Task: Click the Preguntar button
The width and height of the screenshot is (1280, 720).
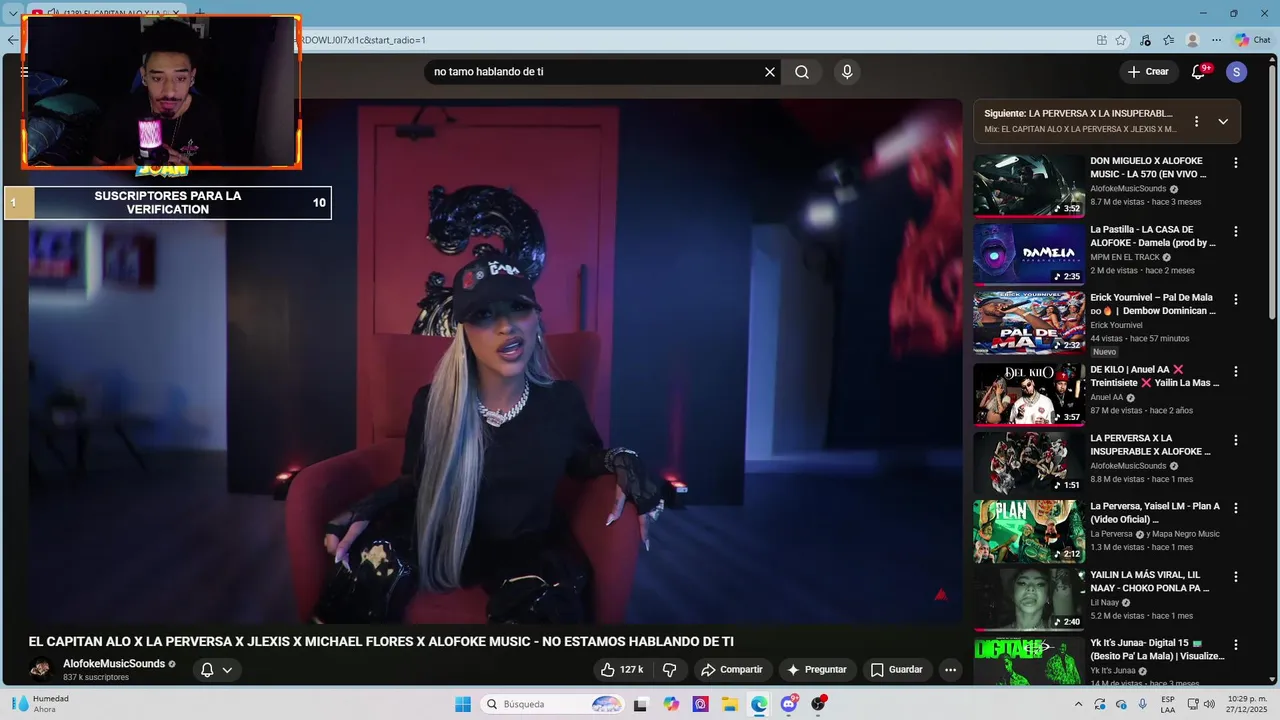Action: click(817, 670)
